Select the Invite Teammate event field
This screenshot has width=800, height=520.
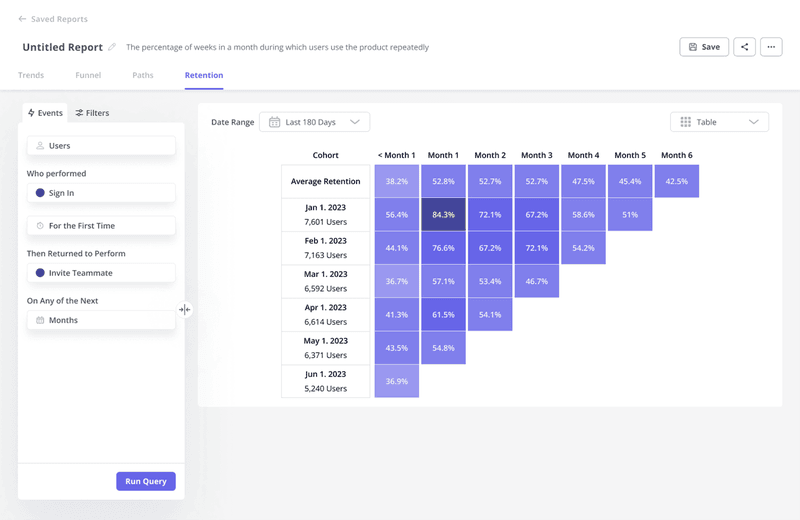[x=101, y=273]
